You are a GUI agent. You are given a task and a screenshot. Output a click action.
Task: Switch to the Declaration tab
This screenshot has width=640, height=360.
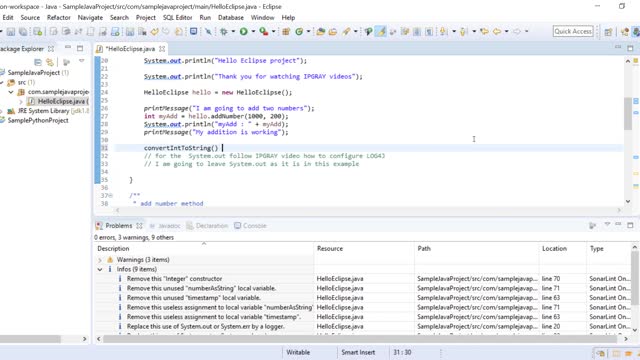(x=207, y=226)
